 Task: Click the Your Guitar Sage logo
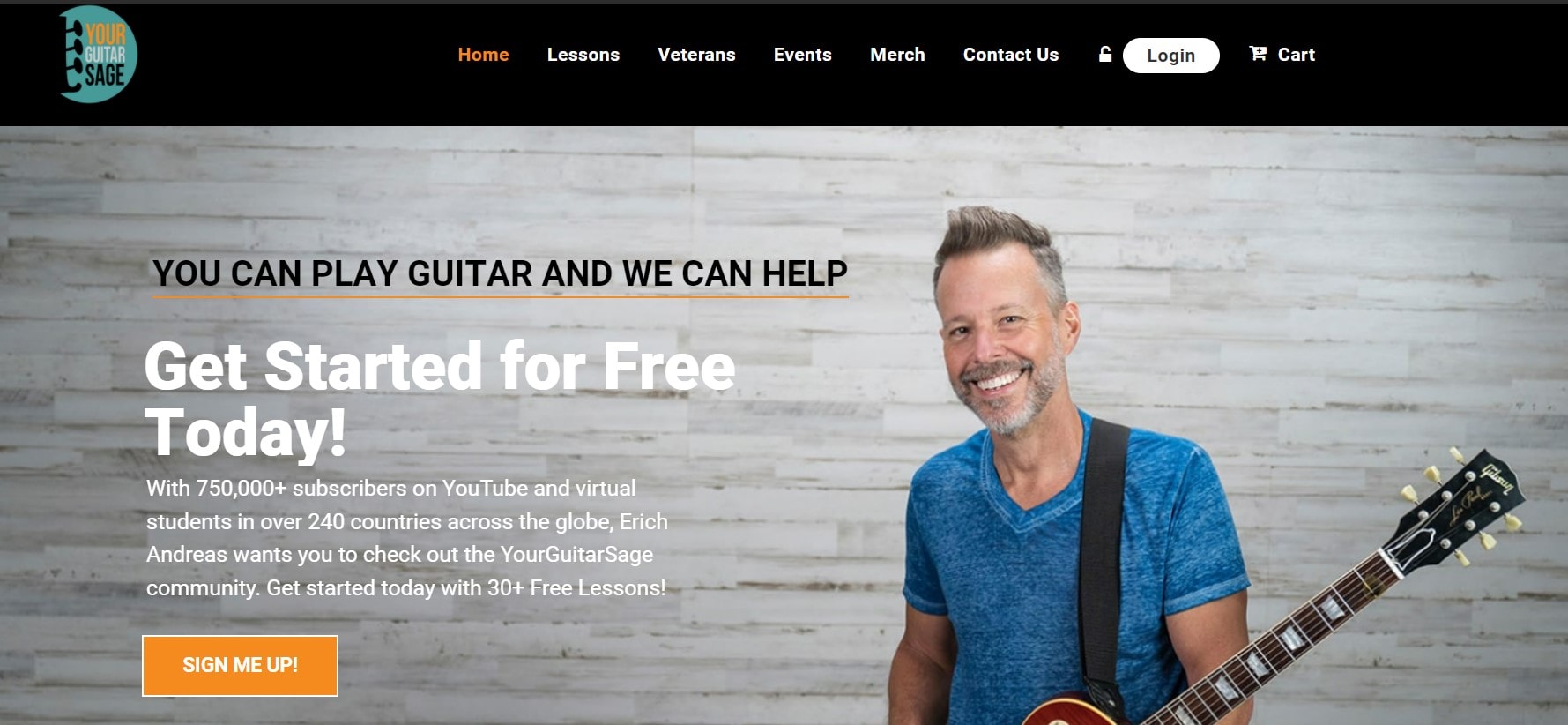[x=98, y=55]
